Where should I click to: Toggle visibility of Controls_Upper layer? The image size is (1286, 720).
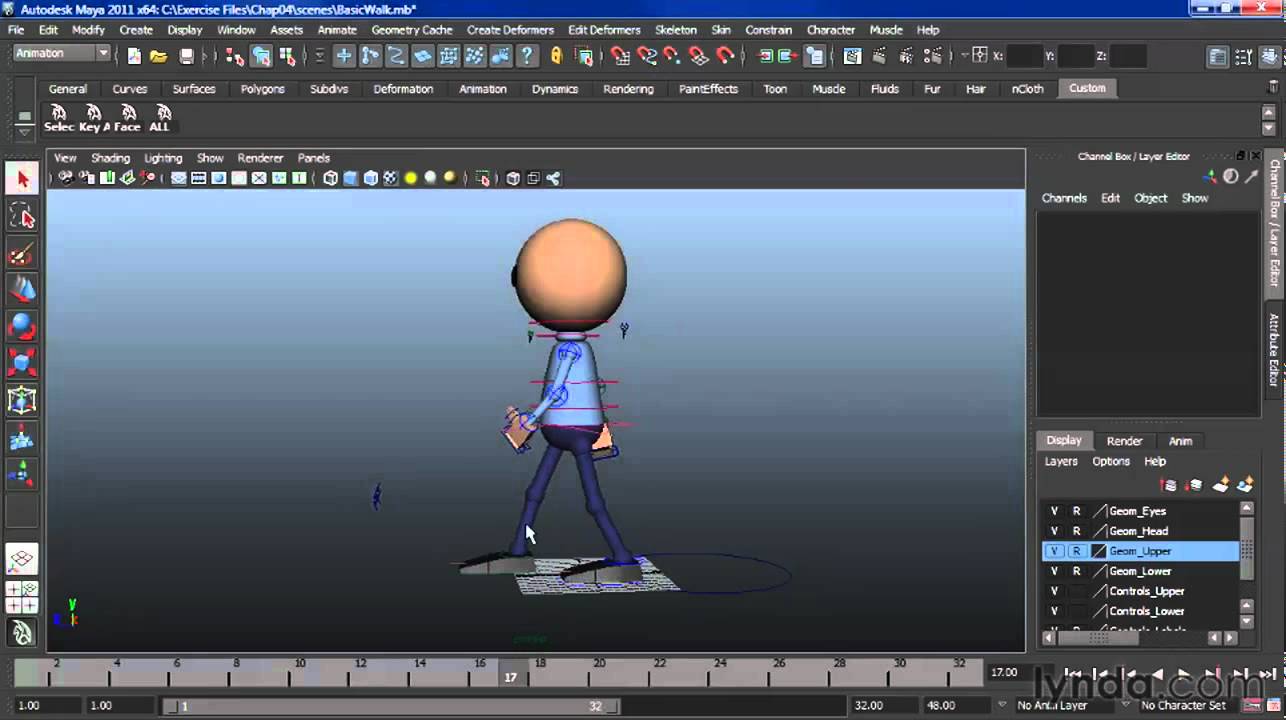click(1054, 591)
